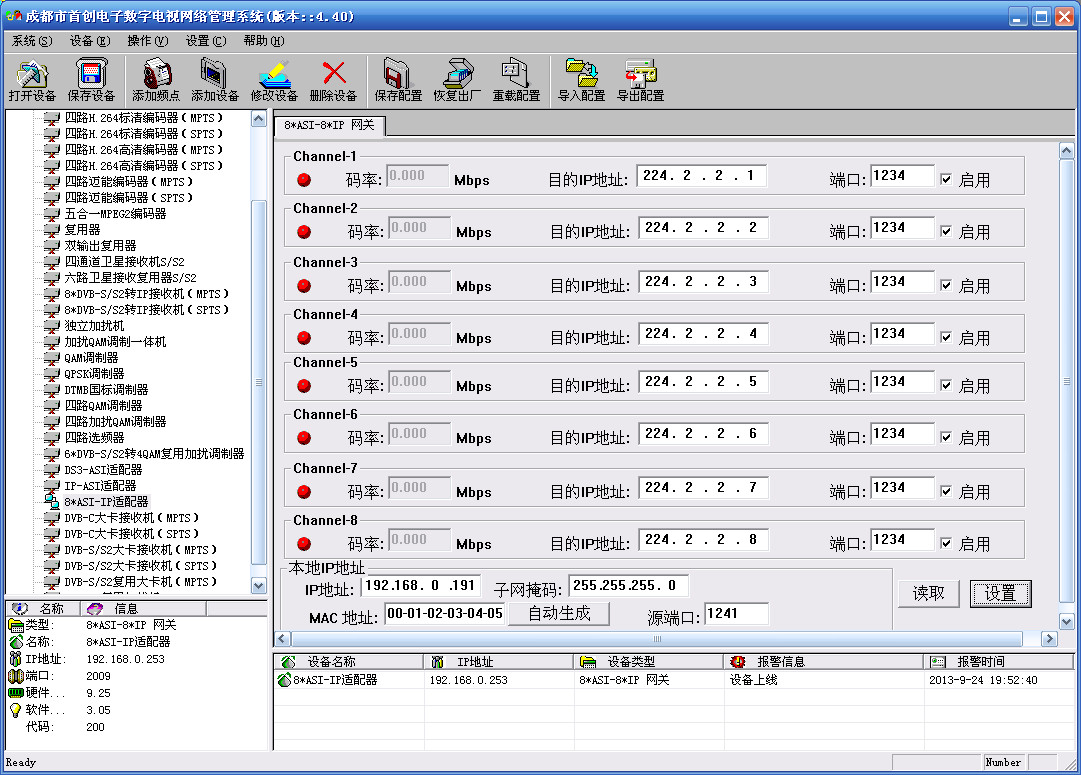Click the 信息 column header icon in info panel
The width and height of the screenshot is (1081, 775).
[95, 608]
